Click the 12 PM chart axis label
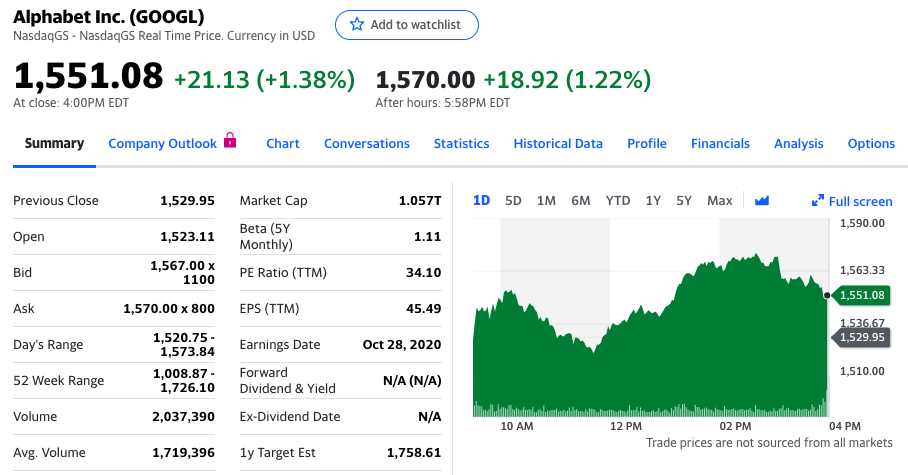Screen dimensions: 908x475 626,426
